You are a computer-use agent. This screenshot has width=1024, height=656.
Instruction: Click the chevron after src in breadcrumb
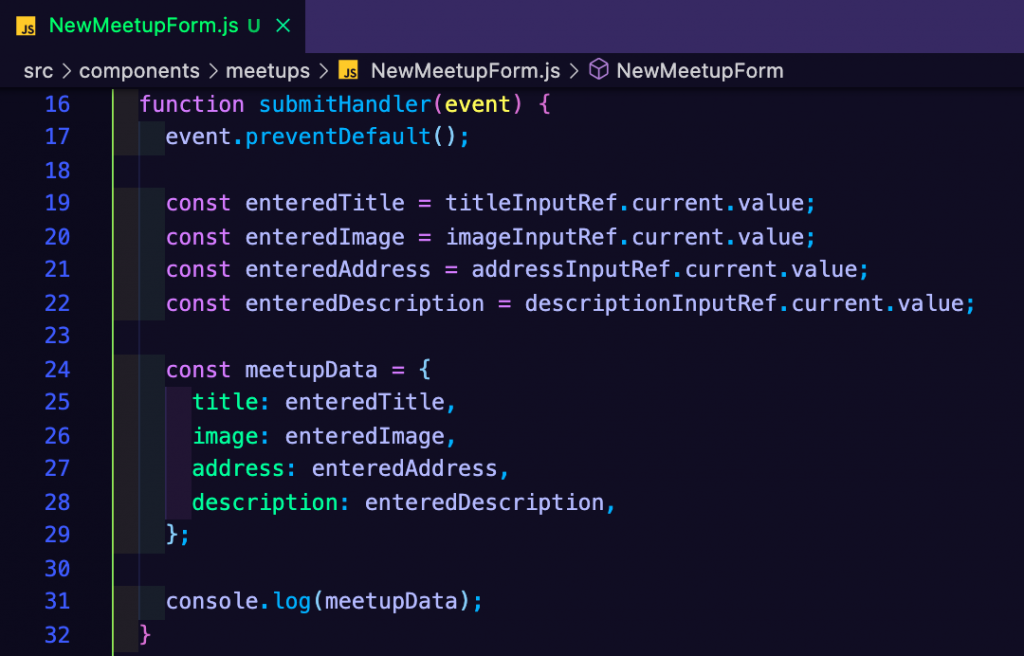66,71
